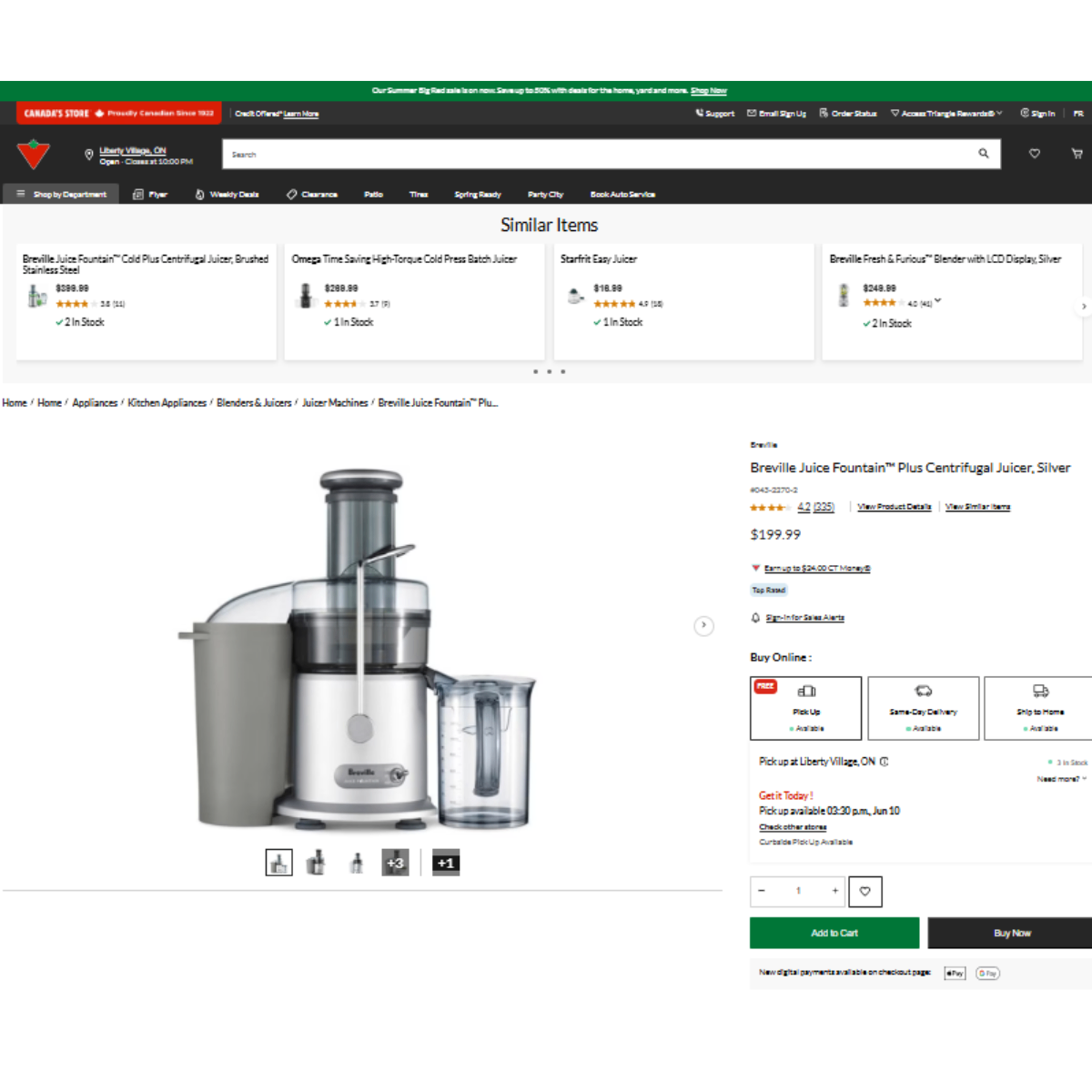Select the Same-Day Delivery option
1092x1092 pixels.
(924, 708)
